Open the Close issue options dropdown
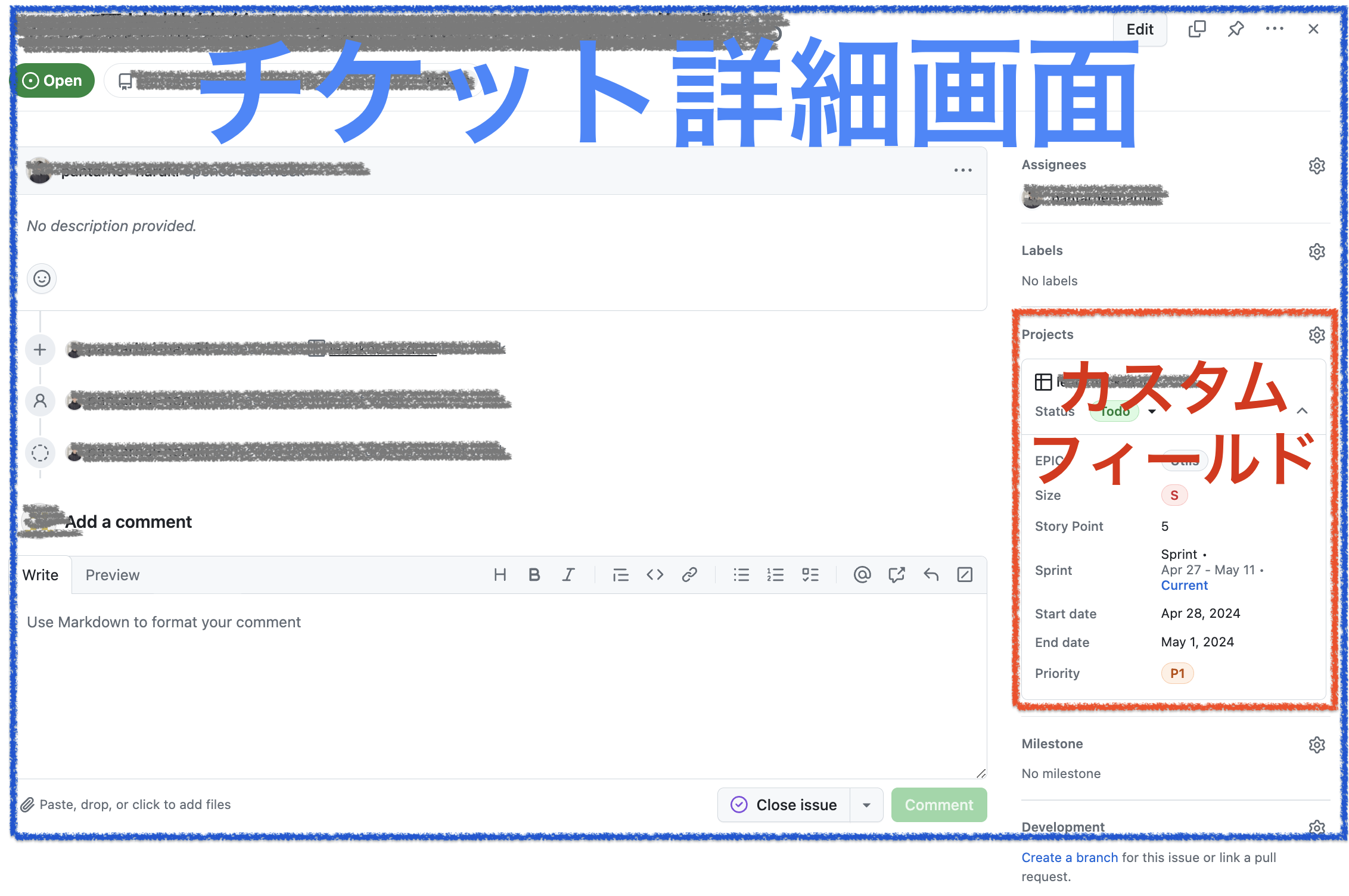Image resolution: width=1349 pixels, height=896 pixels. point(867,805)
